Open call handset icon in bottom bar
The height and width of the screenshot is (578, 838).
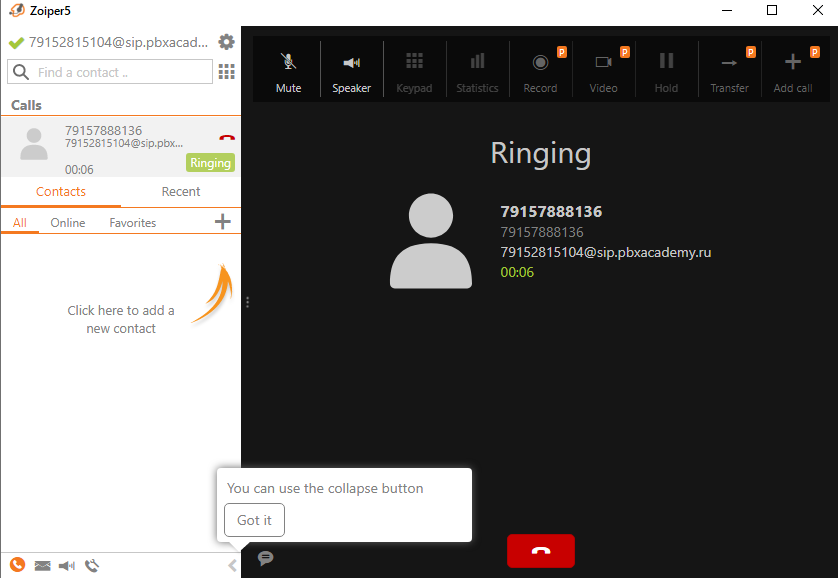tap(92, 565)
